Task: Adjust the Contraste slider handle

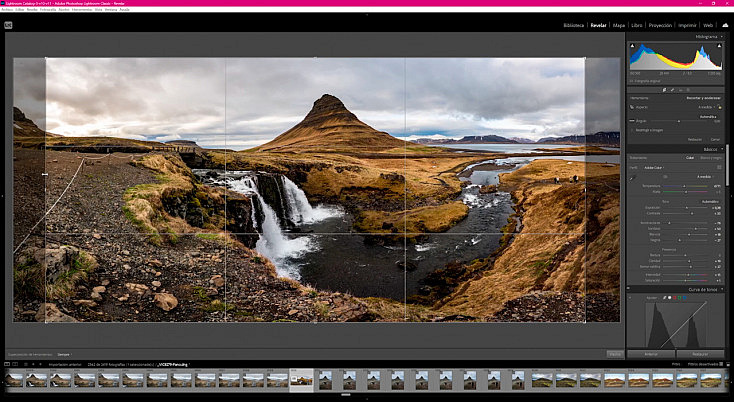Action: point(692,213)
